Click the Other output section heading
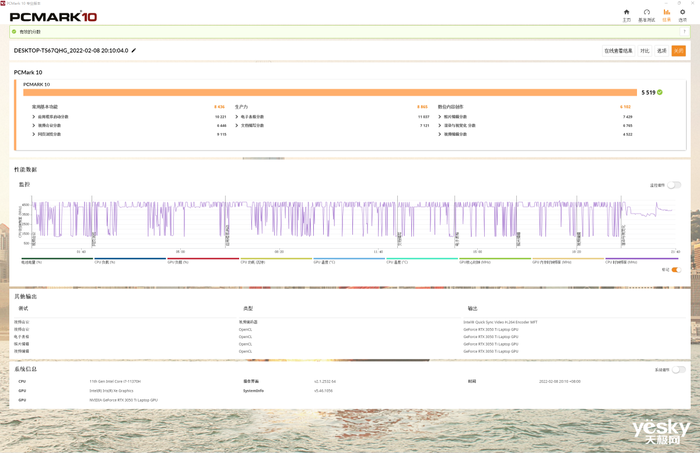Viewport: 700px width, 453px height. 25,296
